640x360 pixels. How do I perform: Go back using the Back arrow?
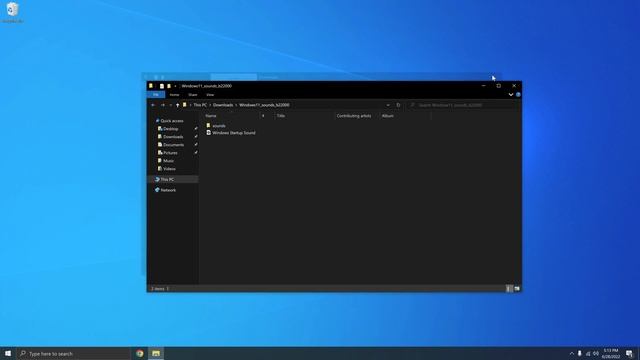[x=153, y=105]
